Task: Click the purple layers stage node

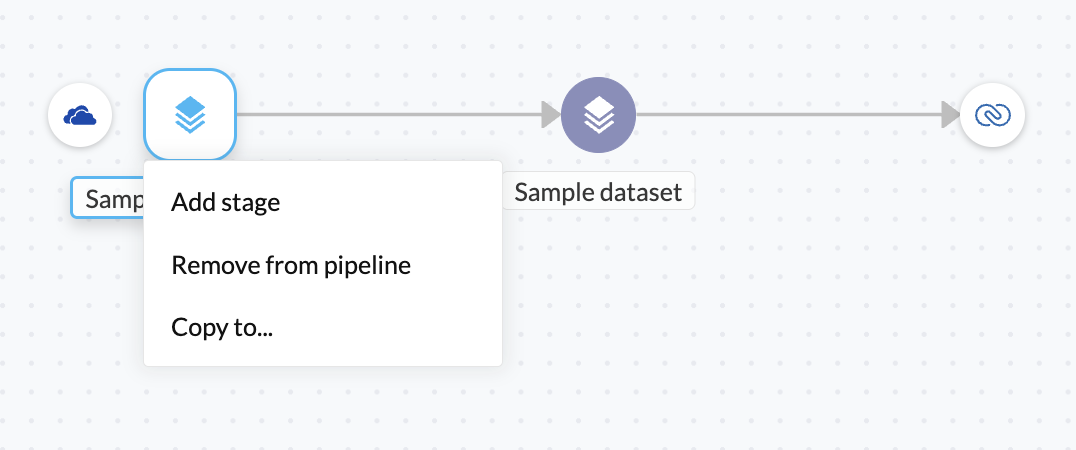Action: click(598, 116)
